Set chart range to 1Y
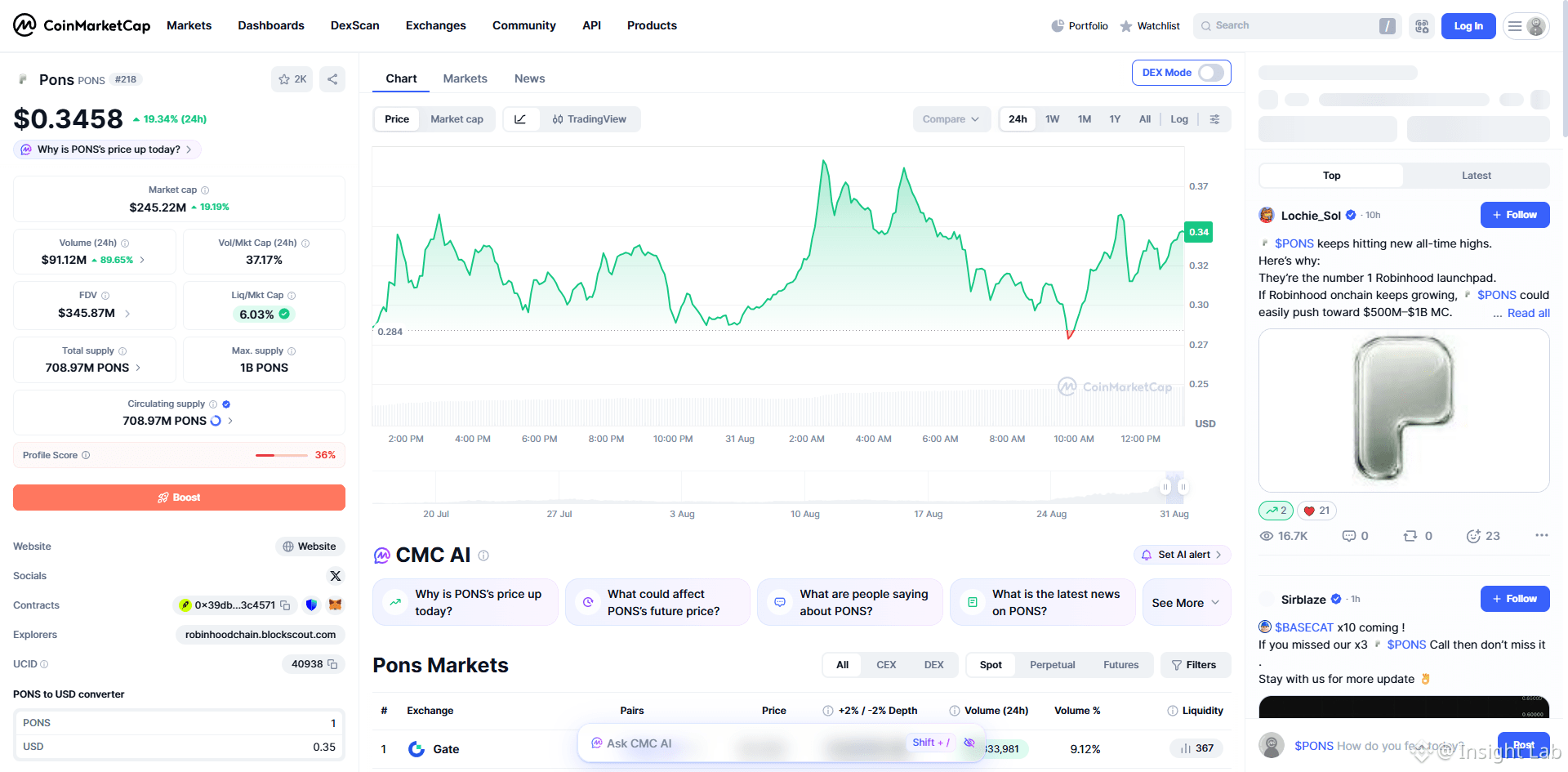This screenshot has height=772, width=1568. [1115, 119]
